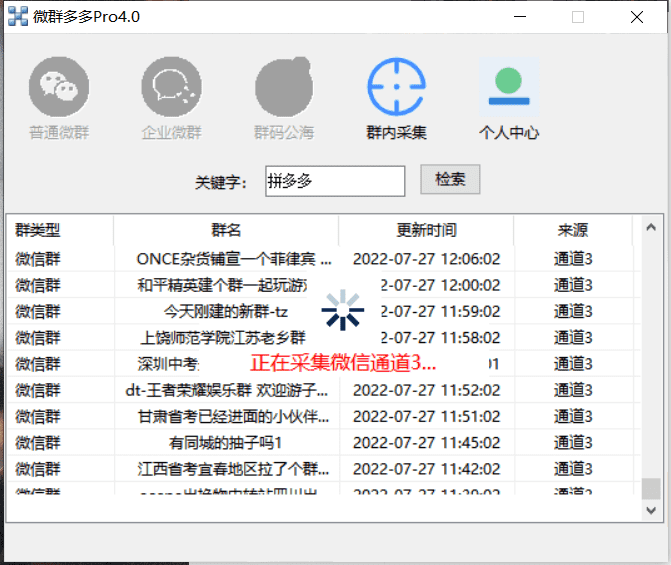Open the 群码公海 icon
Viewport: 671px width, 565px height.
[x=284, y=88]
